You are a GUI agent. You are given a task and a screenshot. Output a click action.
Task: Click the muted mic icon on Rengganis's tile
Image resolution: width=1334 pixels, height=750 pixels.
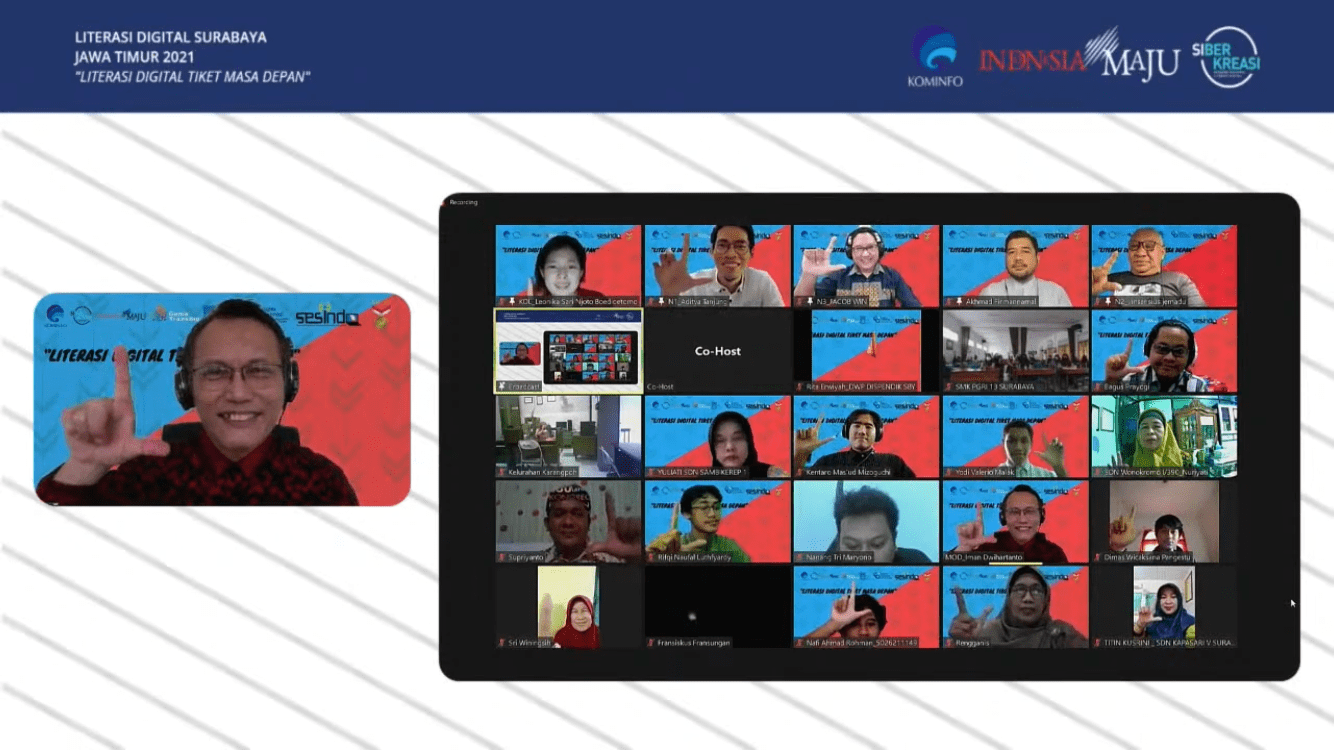pyautogui.click(x=948, y=643)
